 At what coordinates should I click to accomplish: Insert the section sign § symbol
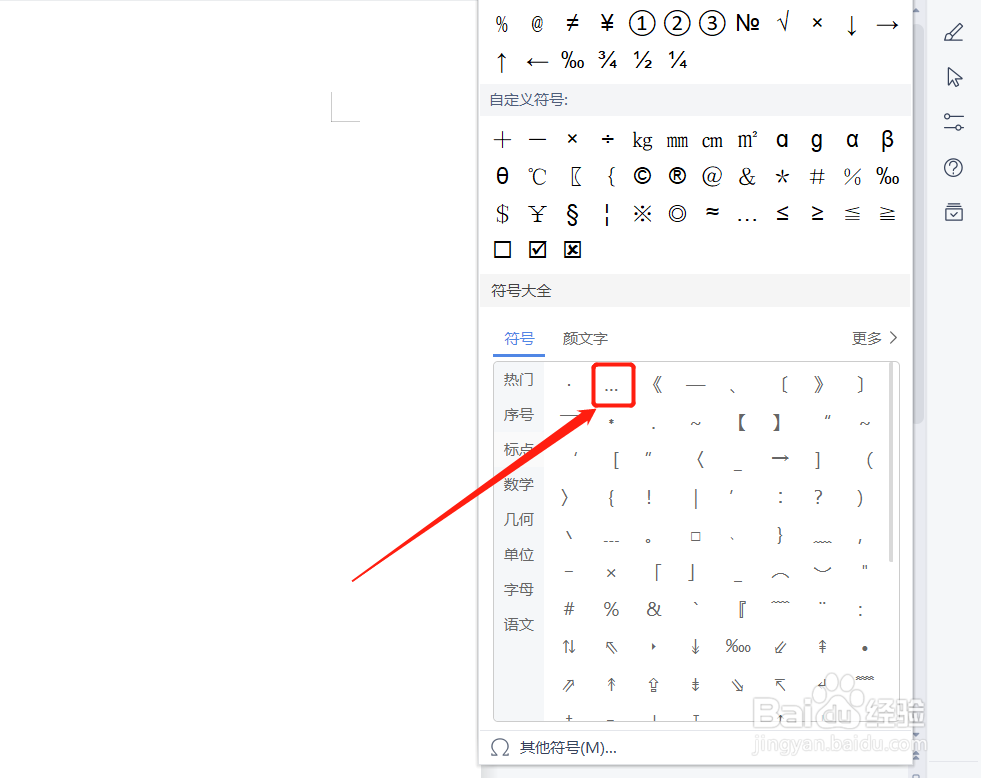coord(572,214)
